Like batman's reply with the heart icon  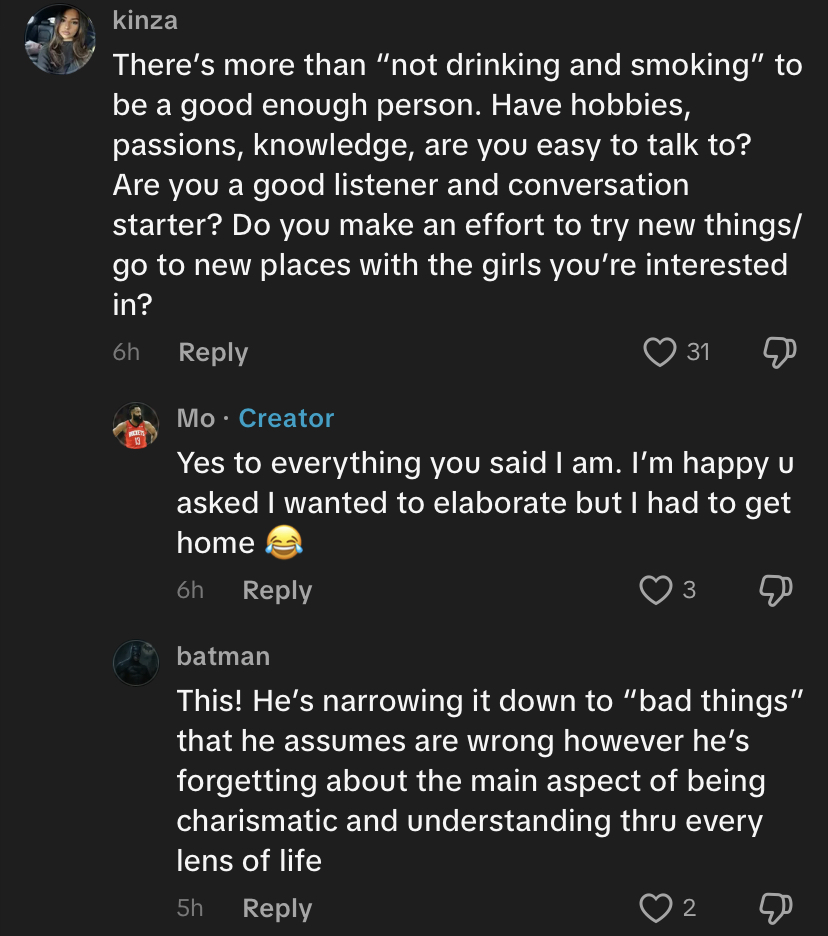(656, 908)
